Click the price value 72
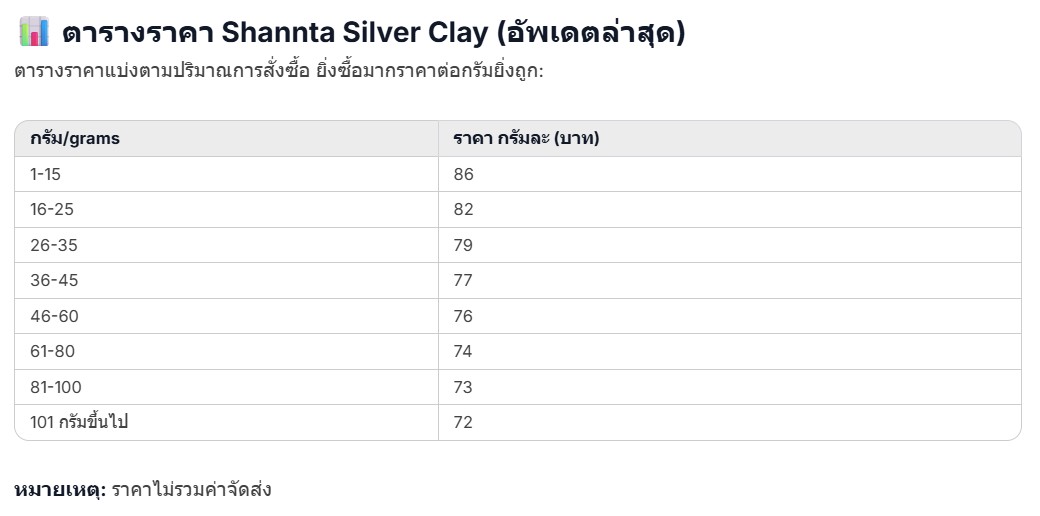This screenshot has width=1040, height=516. [463, 422]
